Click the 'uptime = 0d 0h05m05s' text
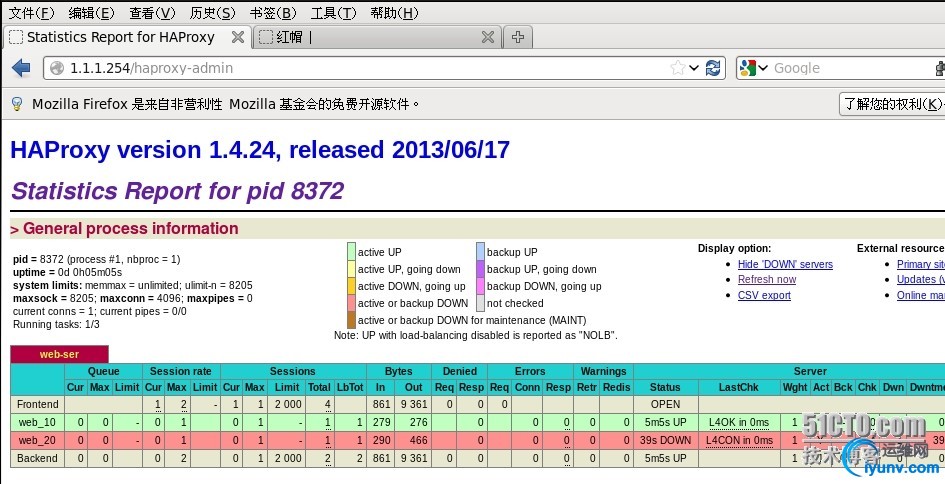The image size is (945, 484). tap(68, 272)
